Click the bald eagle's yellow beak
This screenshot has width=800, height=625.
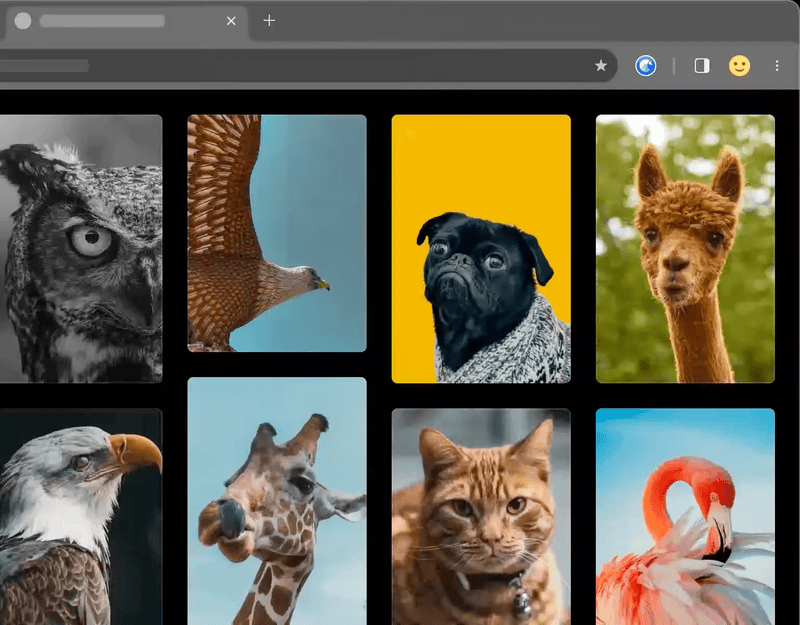138,452
